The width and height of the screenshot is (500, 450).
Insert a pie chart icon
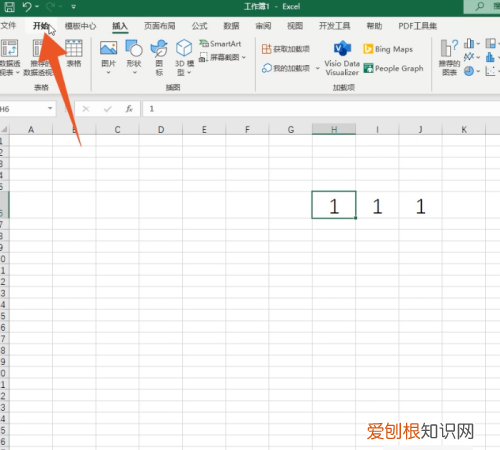click(469, 71)
